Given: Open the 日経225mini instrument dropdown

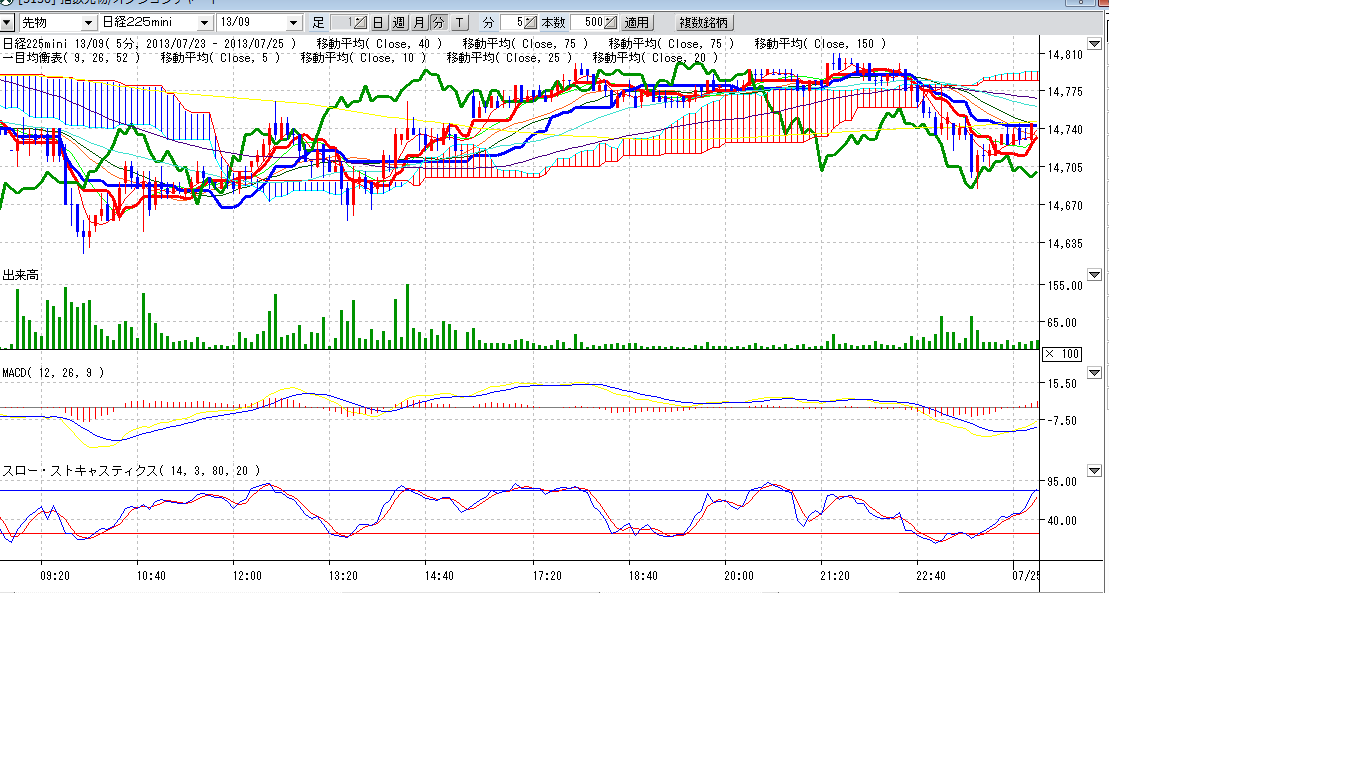Looking at the screenshot, I should coord(205,22).
